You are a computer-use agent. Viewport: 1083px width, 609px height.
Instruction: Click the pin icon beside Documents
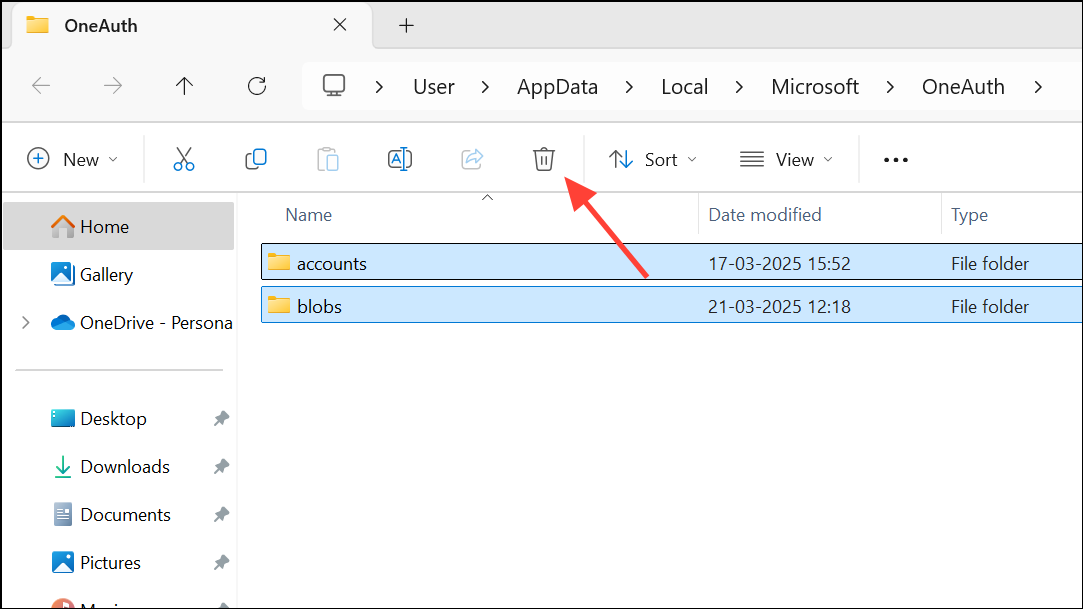coord(221,514)
